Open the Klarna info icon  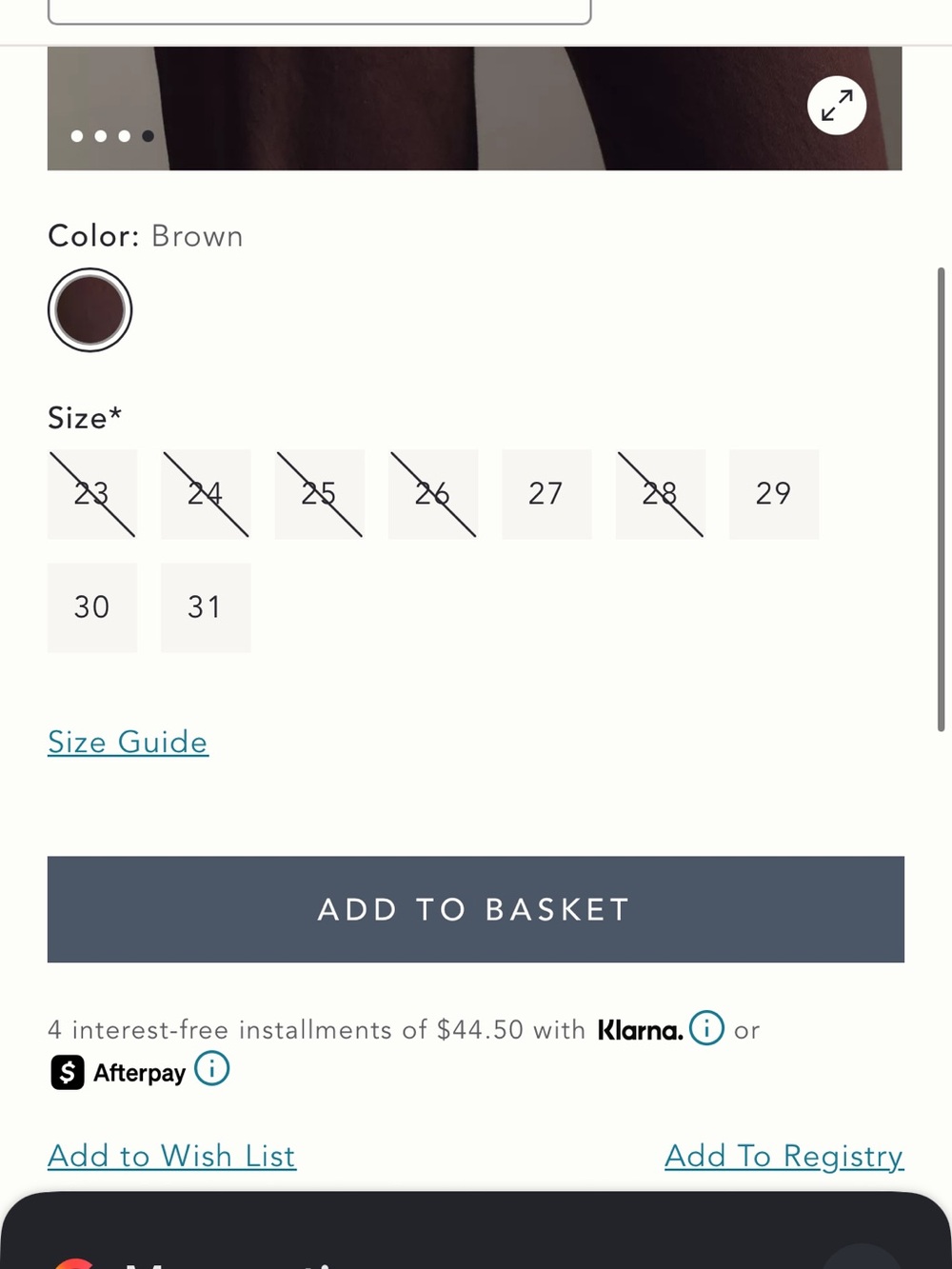(x=706, y=1028)
